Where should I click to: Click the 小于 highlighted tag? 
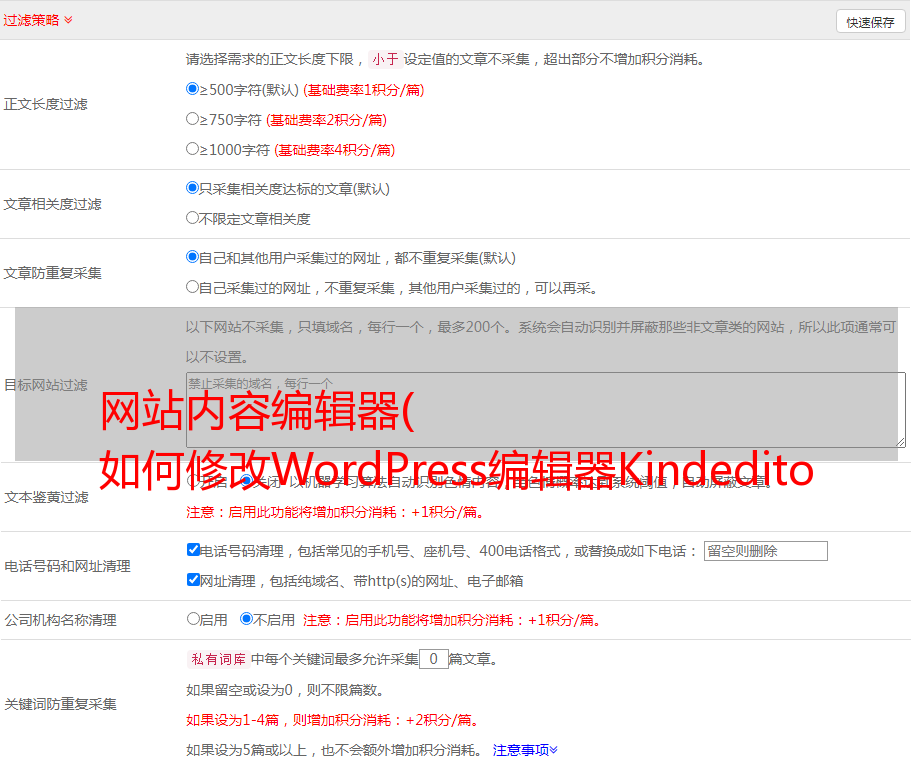(385, 59)
